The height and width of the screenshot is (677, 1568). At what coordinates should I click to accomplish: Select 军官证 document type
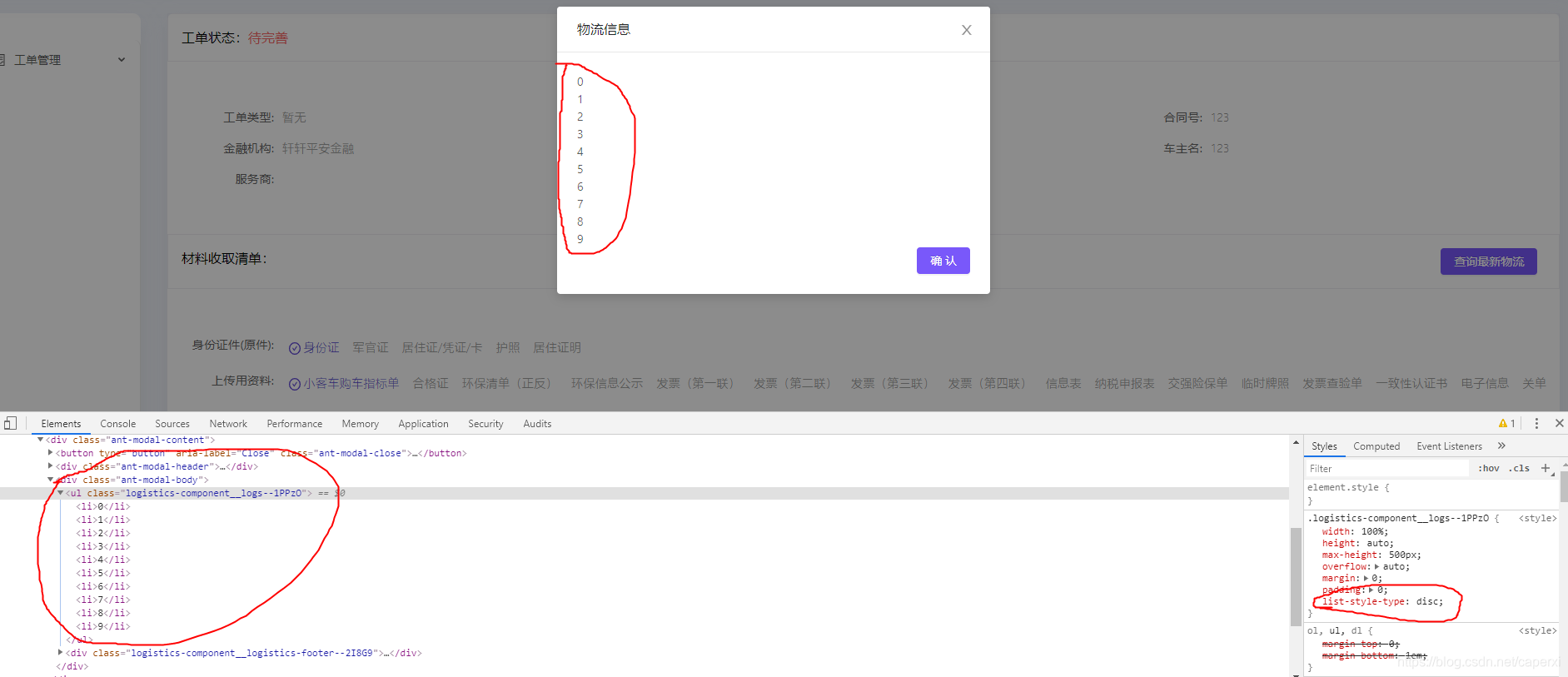click(x=371, y=348)
